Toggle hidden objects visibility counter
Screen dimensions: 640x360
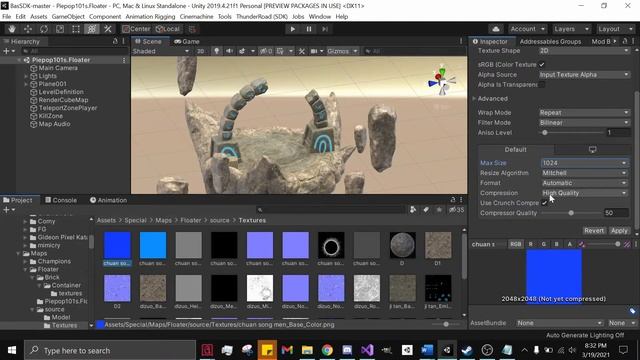[x=266, y=51]
